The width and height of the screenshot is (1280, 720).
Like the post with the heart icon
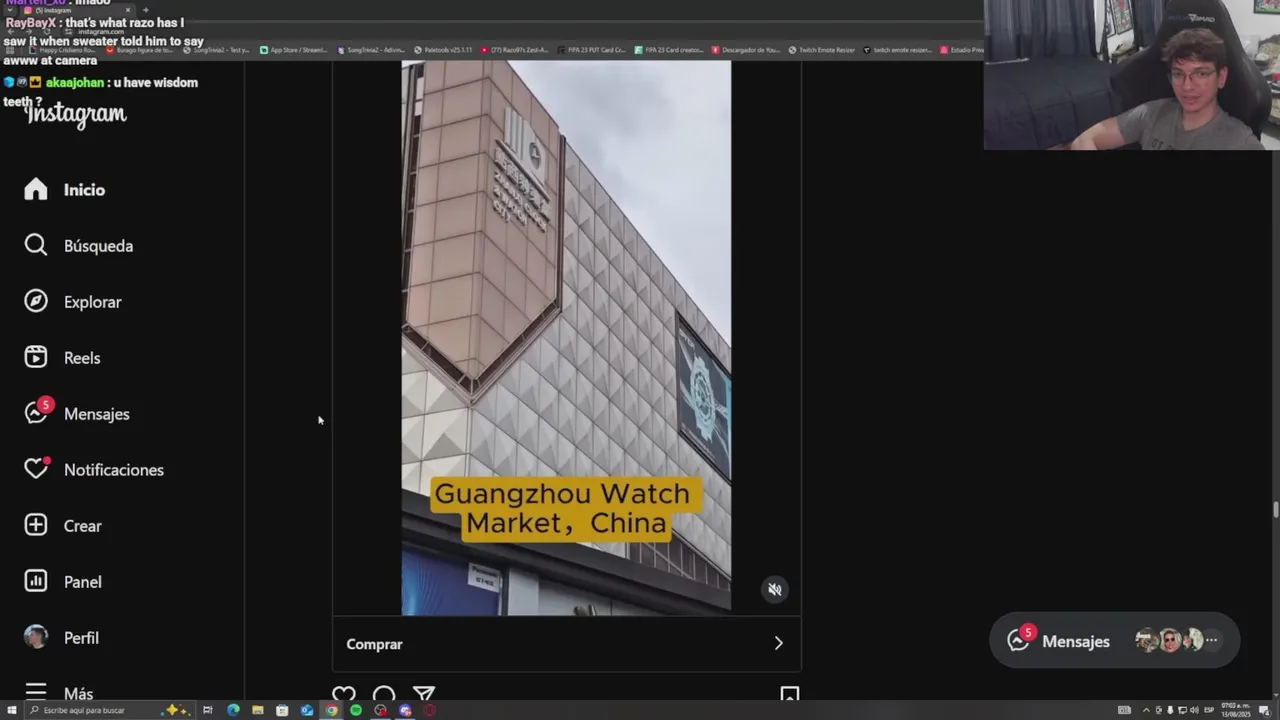(x=344, y=695)
